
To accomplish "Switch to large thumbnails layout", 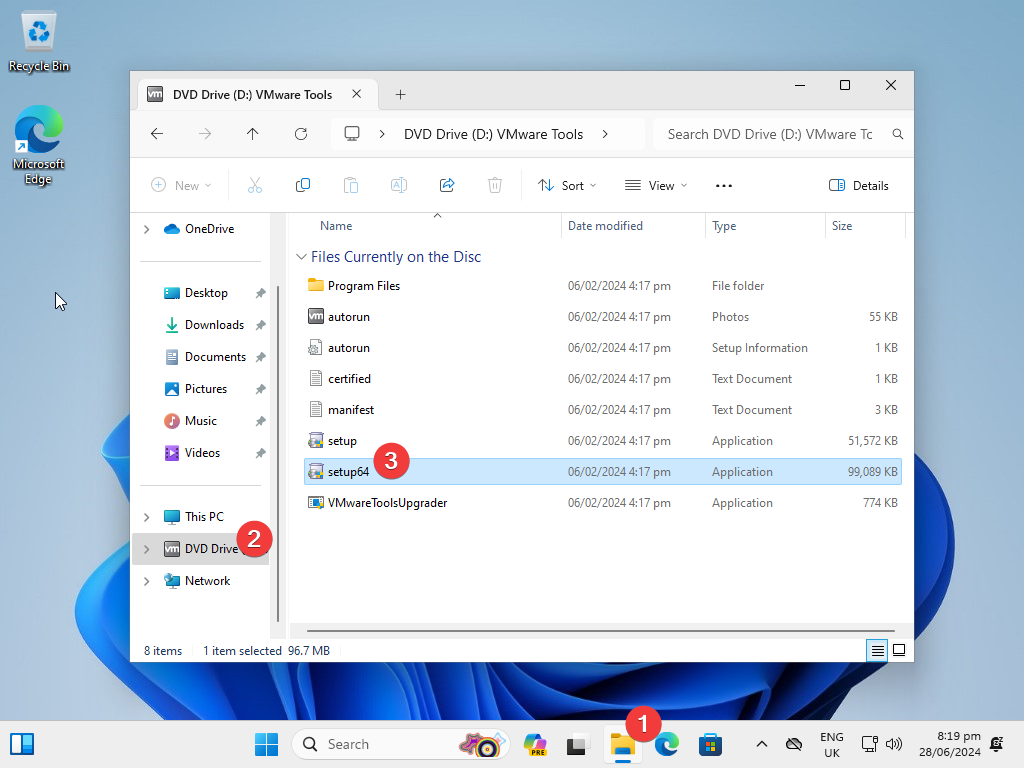I will [x=899, y=650].
